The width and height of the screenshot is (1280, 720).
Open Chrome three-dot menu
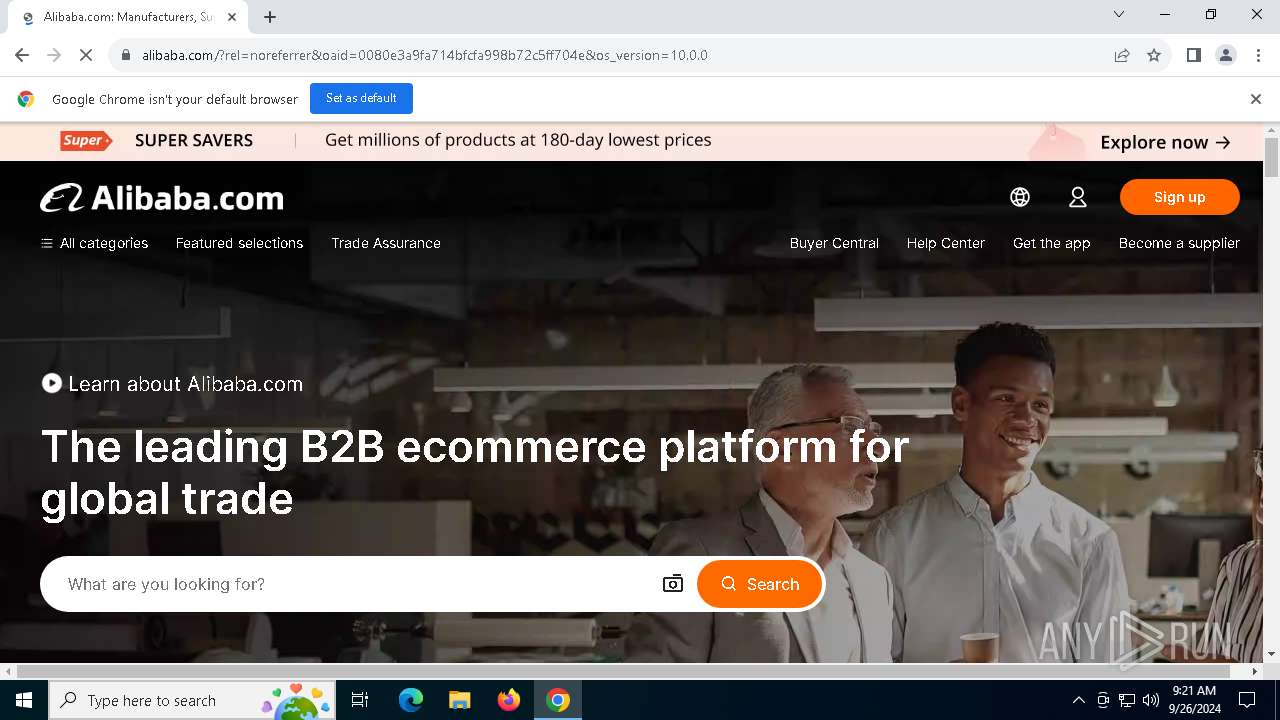1258,55
